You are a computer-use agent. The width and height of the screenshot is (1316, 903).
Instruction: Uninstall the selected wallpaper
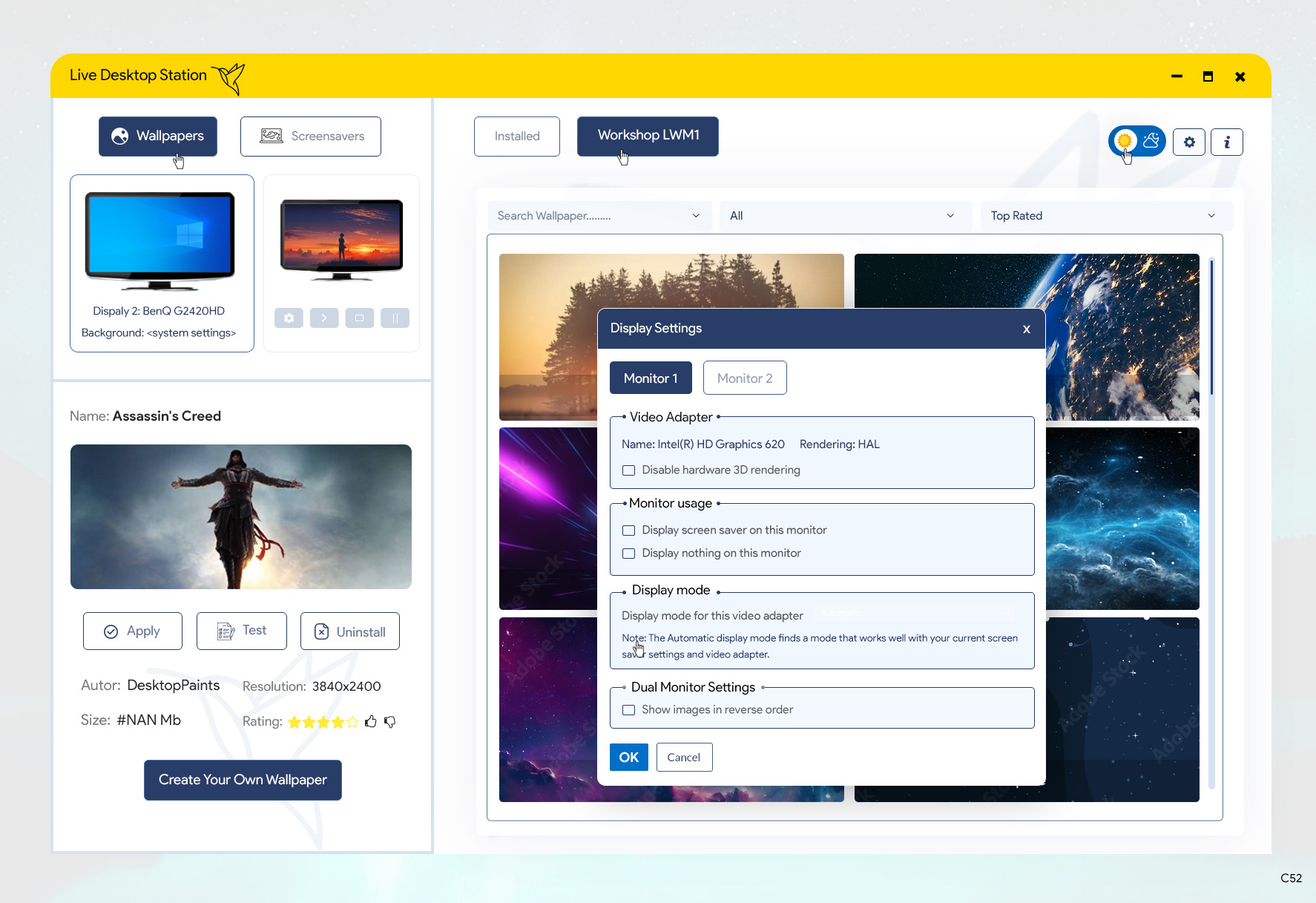pyautogui.click(x=350, y=631)
